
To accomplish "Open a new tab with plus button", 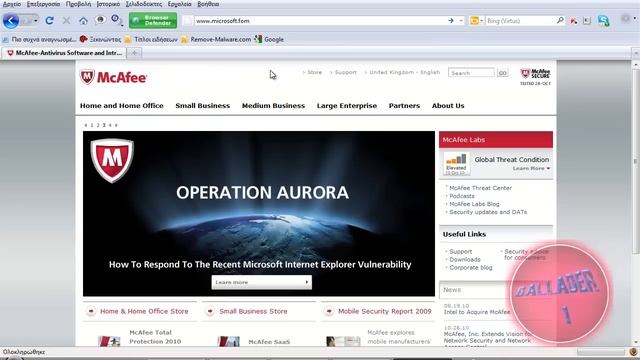I will (134, 53).
